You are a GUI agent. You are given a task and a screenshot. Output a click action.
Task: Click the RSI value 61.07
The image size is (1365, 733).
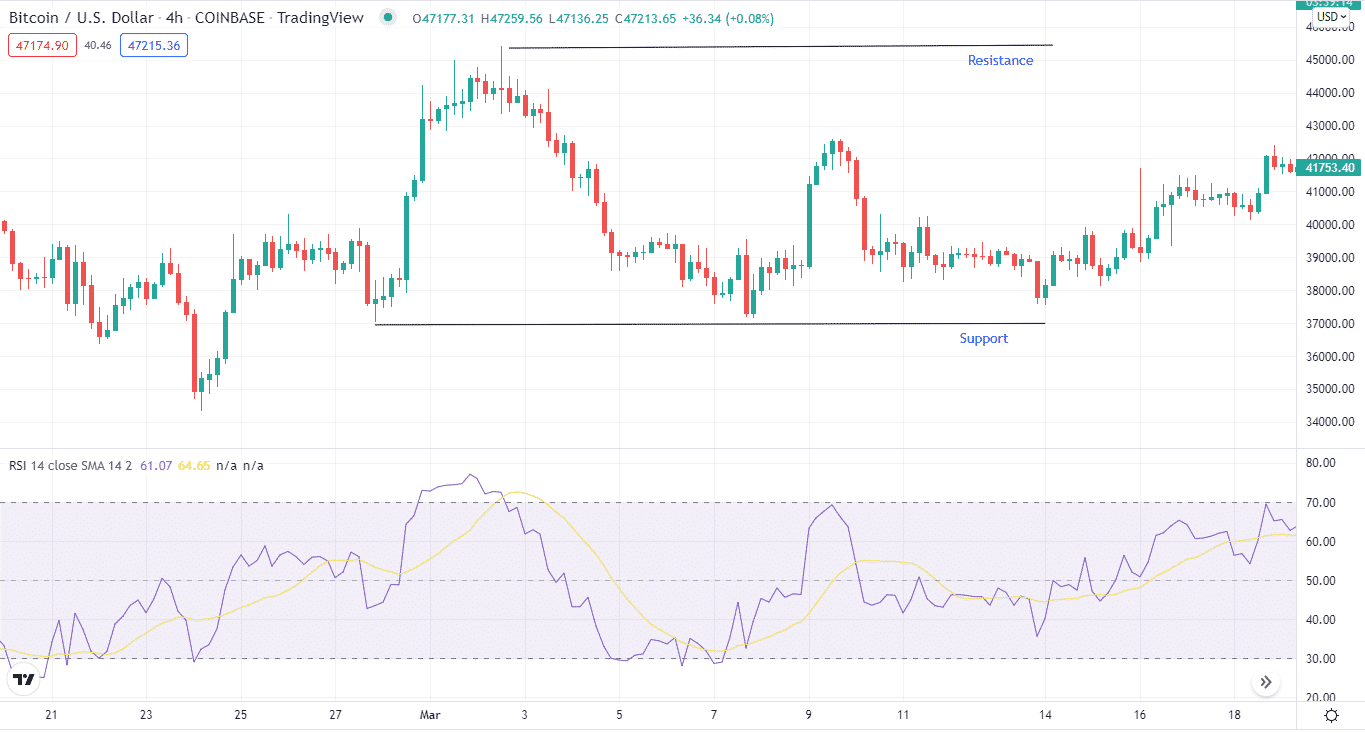point(156,465)
